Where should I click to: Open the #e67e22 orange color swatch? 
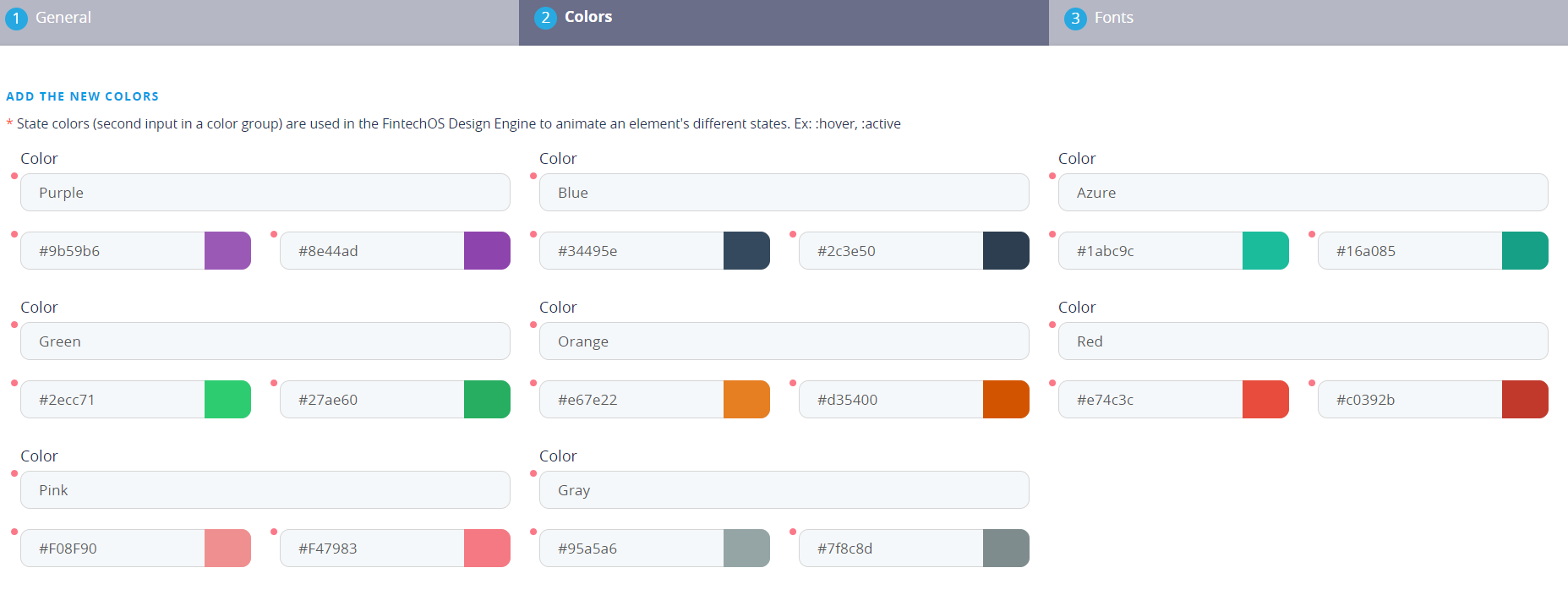(x=746, y=400)
